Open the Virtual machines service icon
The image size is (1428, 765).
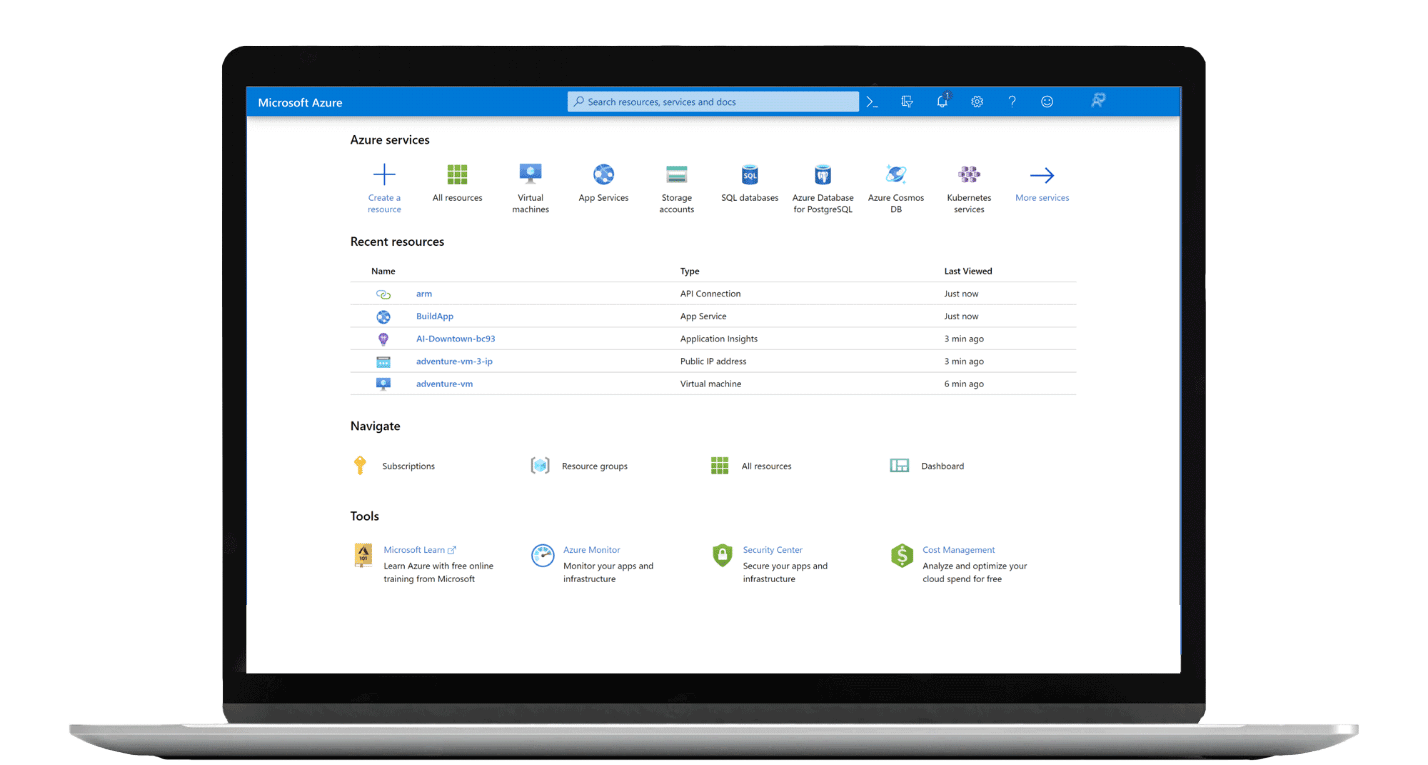pyautogui.click(x=530, y=175)
